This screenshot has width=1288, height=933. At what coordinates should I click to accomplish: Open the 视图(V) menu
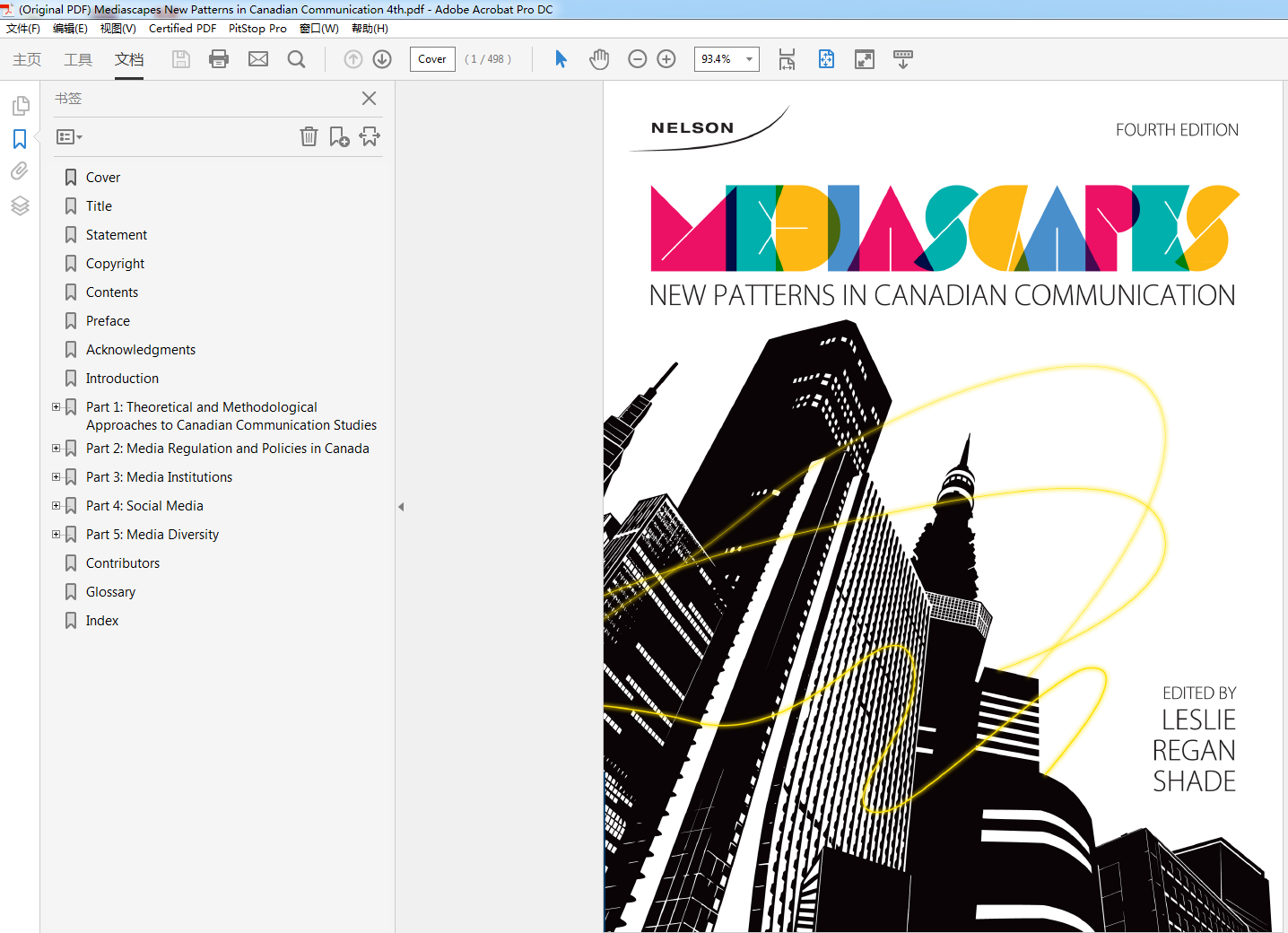click(x=118, y=29)
